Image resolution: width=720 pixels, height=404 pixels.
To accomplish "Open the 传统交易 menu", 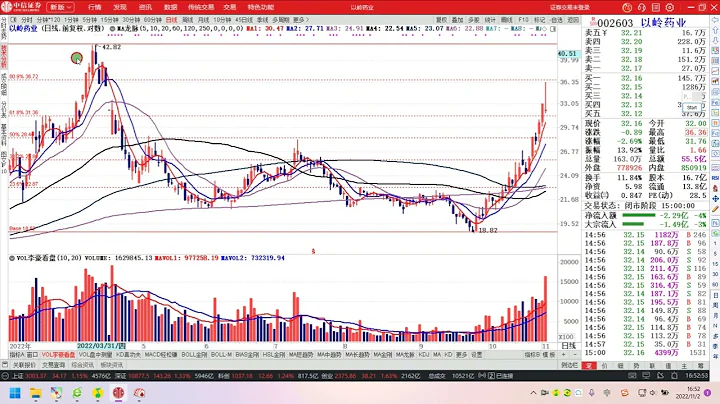I will click(x=201, y=7).
